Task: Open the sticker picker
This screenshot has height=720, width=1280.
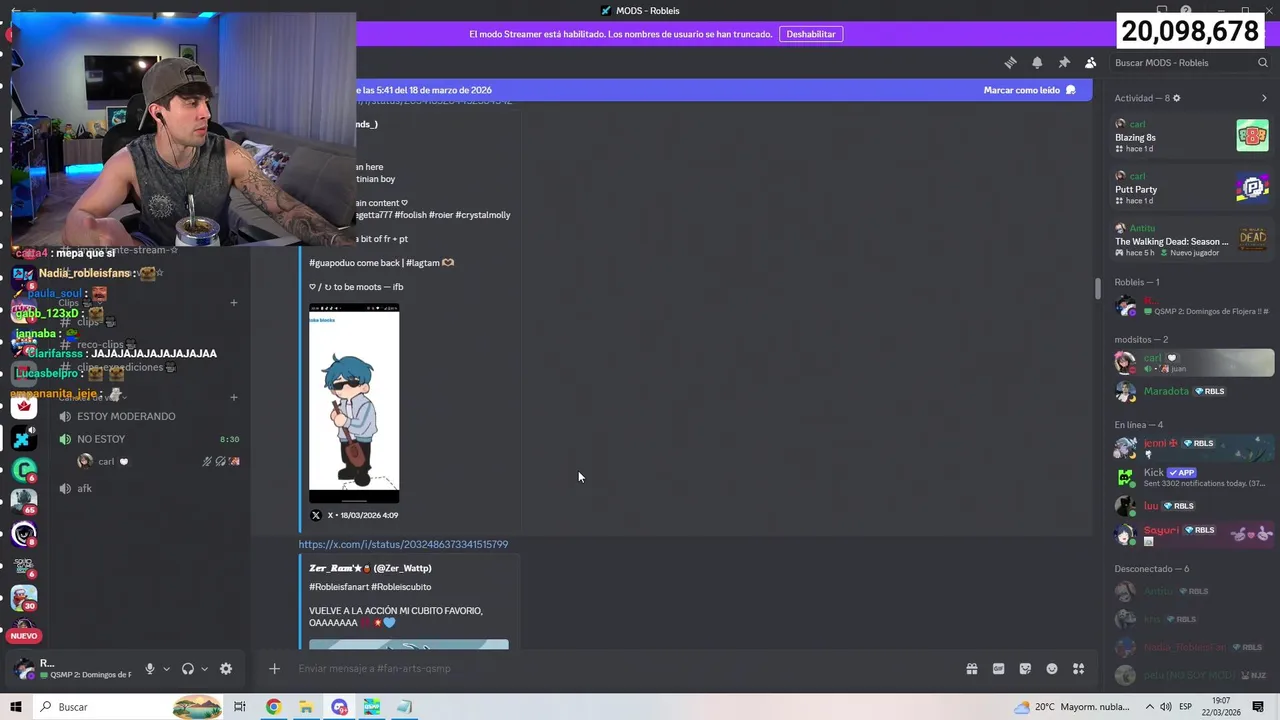Action: (x=1025, y=669)
